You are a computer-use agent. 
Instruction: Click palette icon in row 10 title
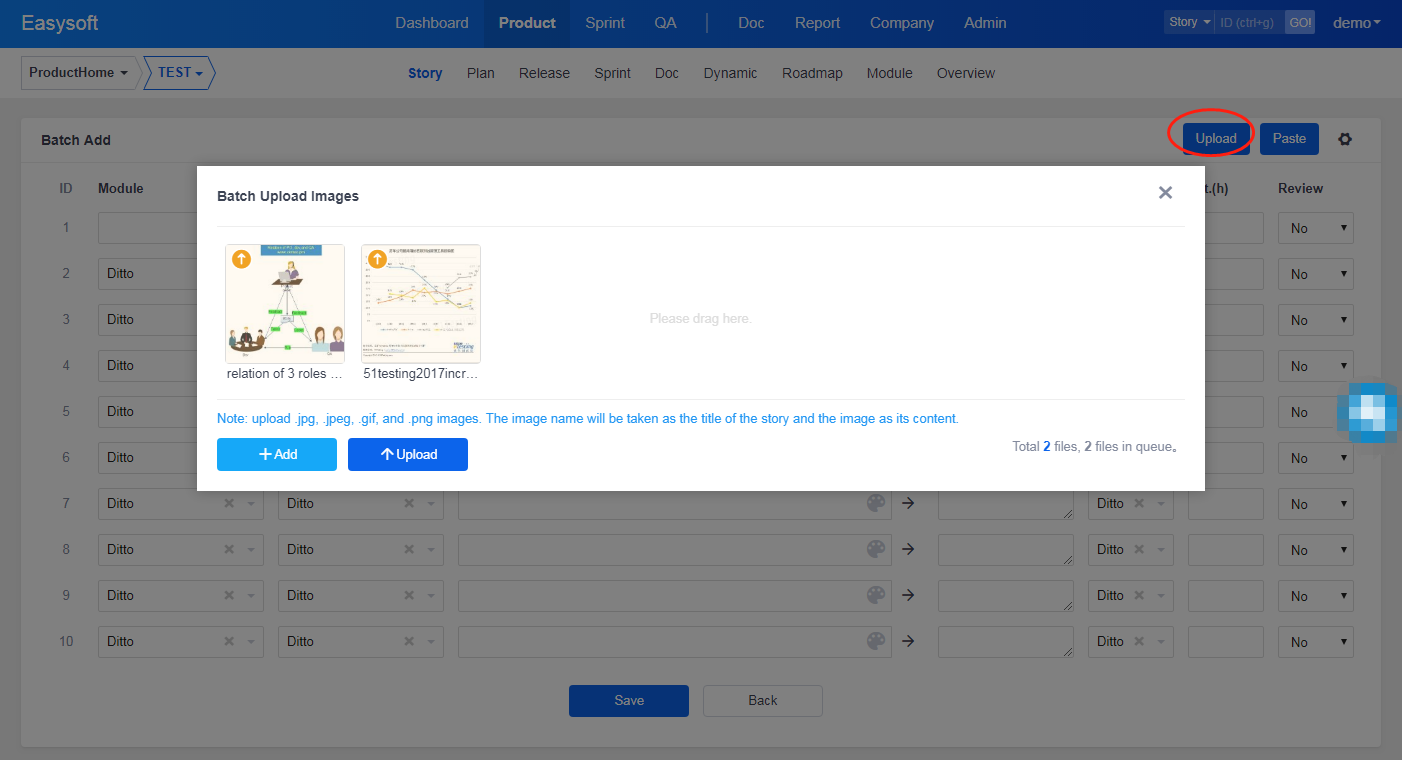(876, 641)
